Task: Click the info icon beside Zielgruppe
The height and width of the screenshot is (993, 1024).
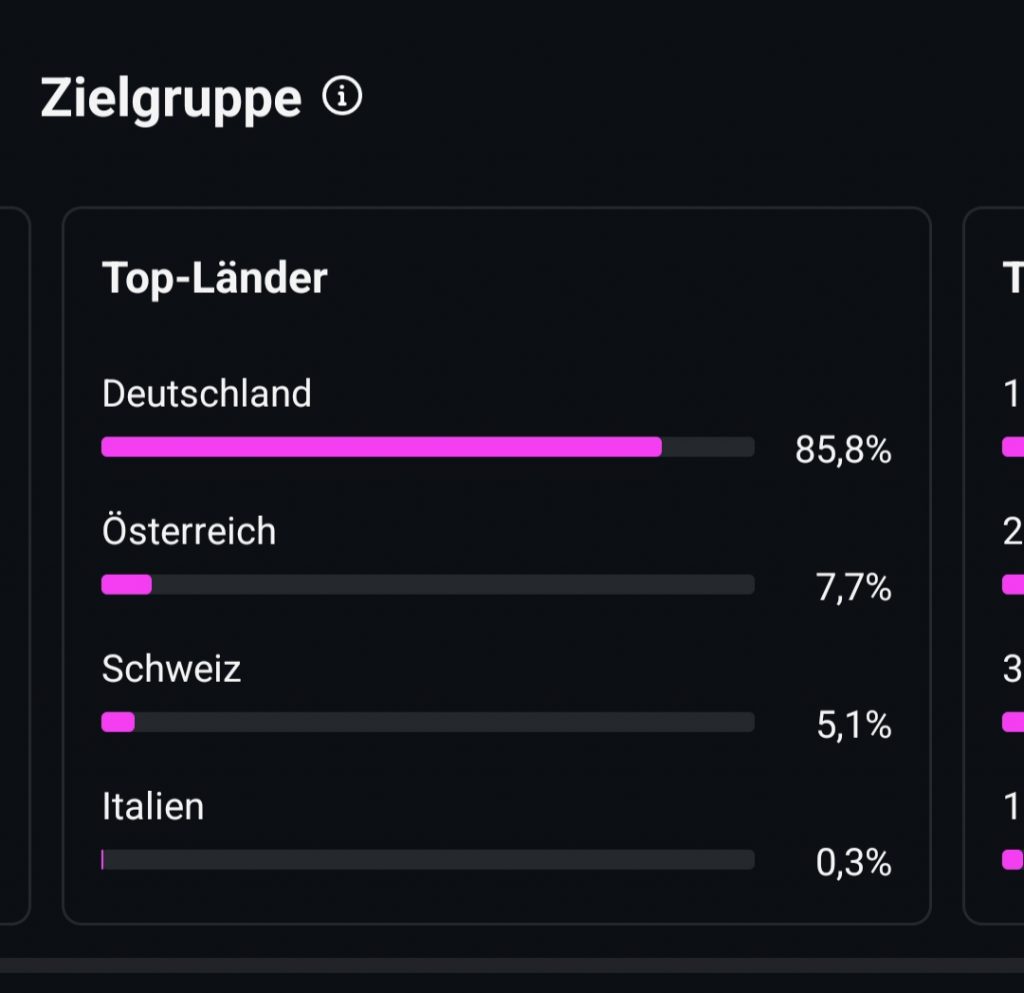Action: coord(342,97)
